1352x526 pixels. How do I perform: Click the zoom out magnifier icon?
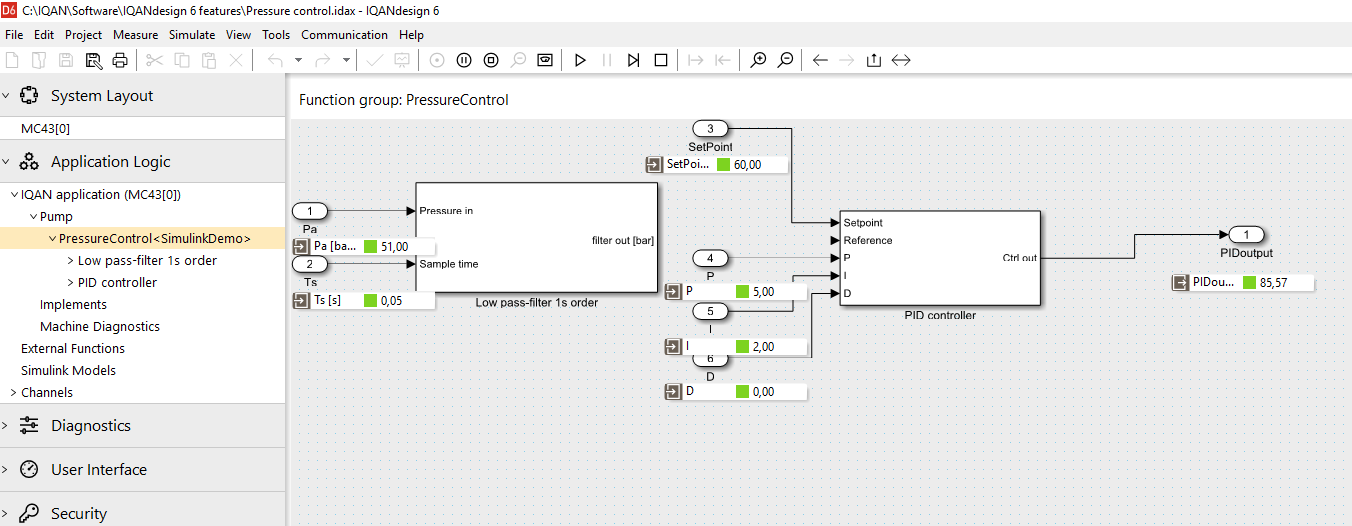click(x=785, y=60)
